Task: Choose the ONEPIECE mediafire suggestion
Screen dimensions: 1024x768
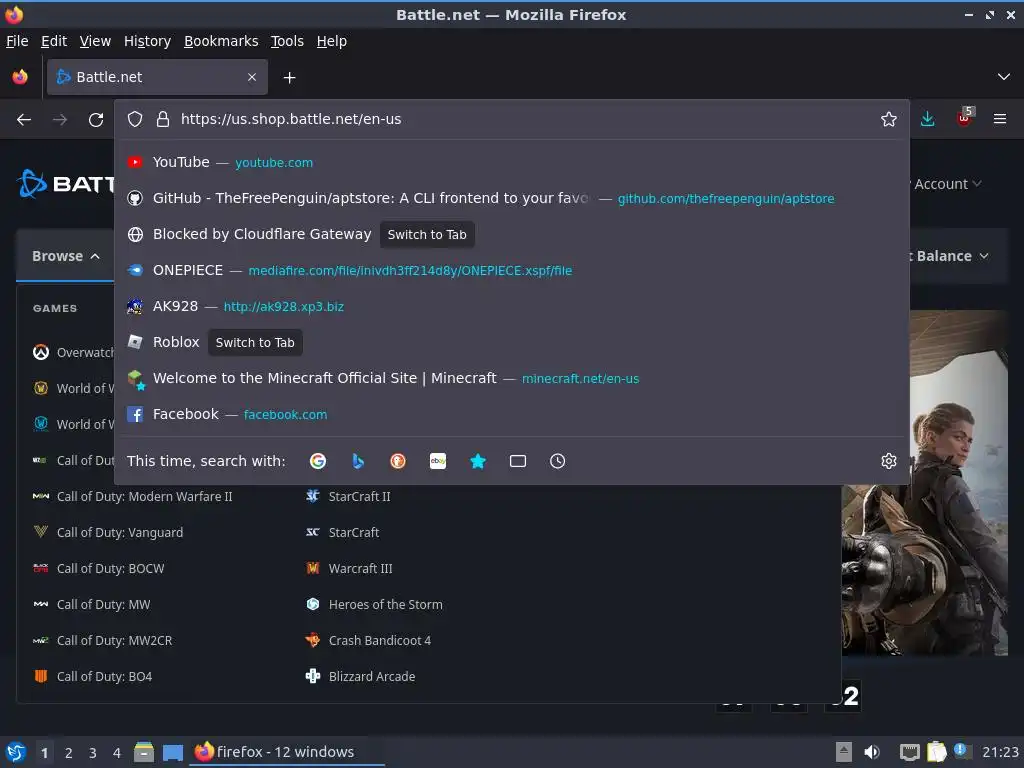Action: [511, 270]
